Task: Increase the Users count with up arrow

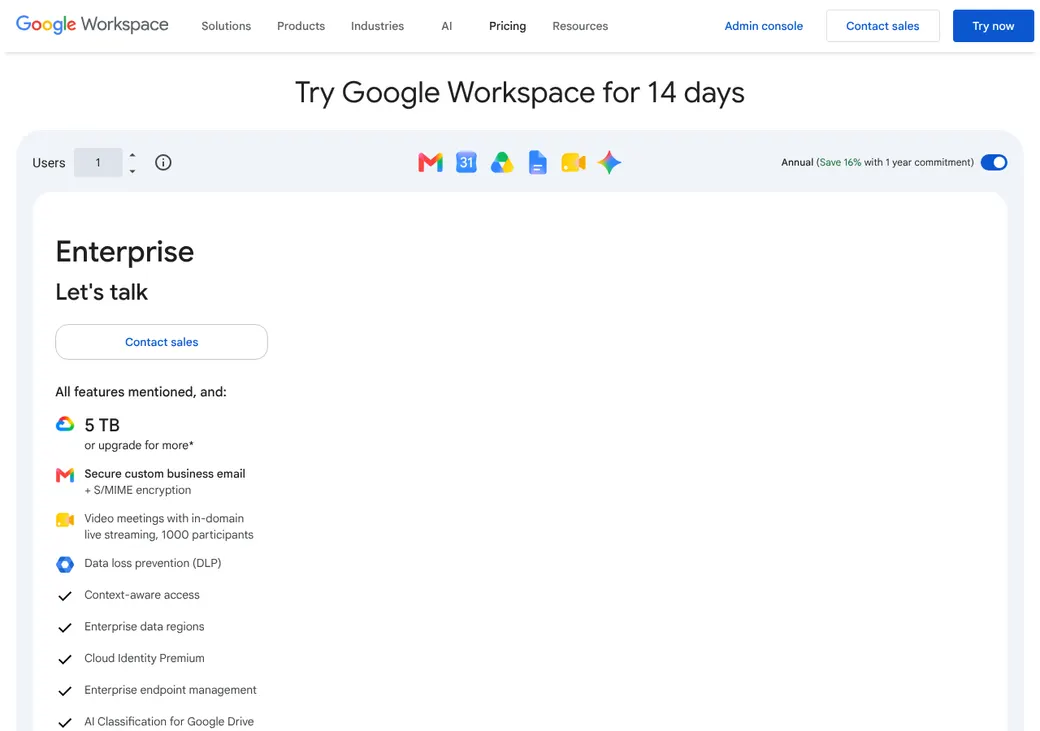Action: (133, 155)
